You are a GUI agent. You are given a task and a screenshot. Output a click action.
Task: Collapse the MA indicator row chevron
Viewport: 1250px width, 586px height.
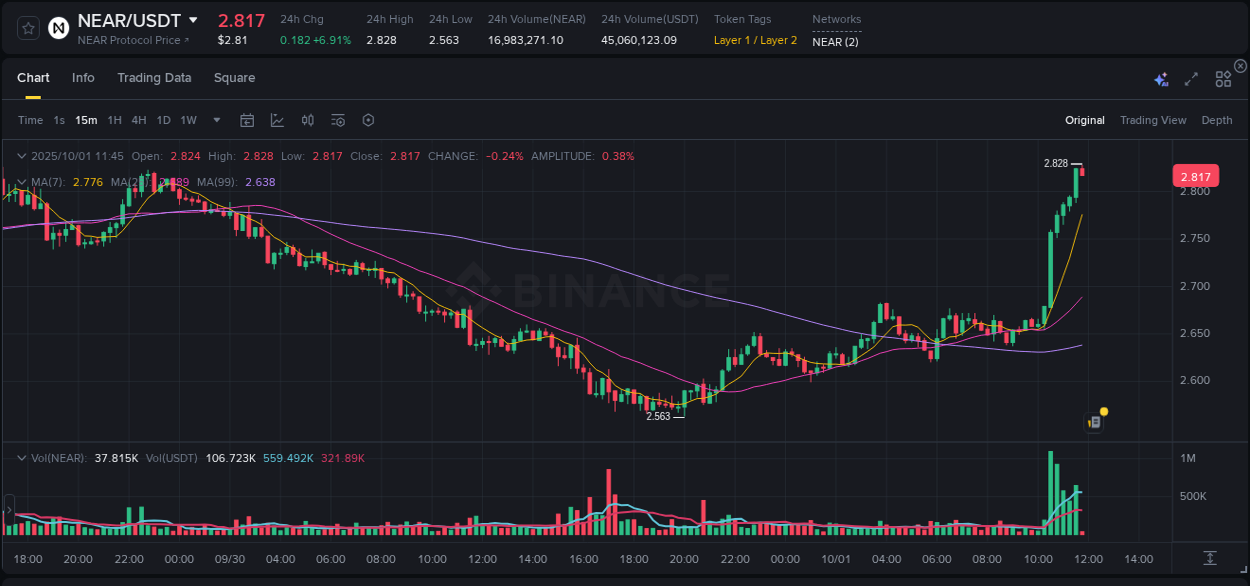pos(22,182)
